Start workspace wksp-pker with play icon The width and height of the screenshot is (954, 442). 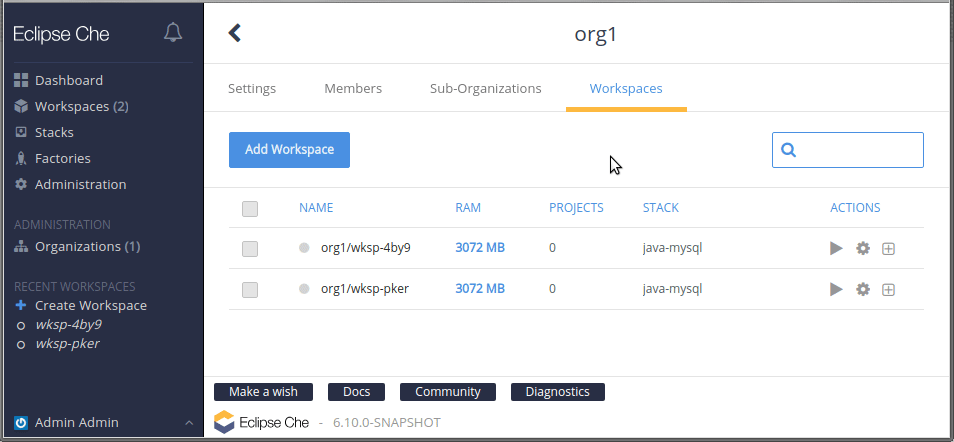(x=837, y=289)
